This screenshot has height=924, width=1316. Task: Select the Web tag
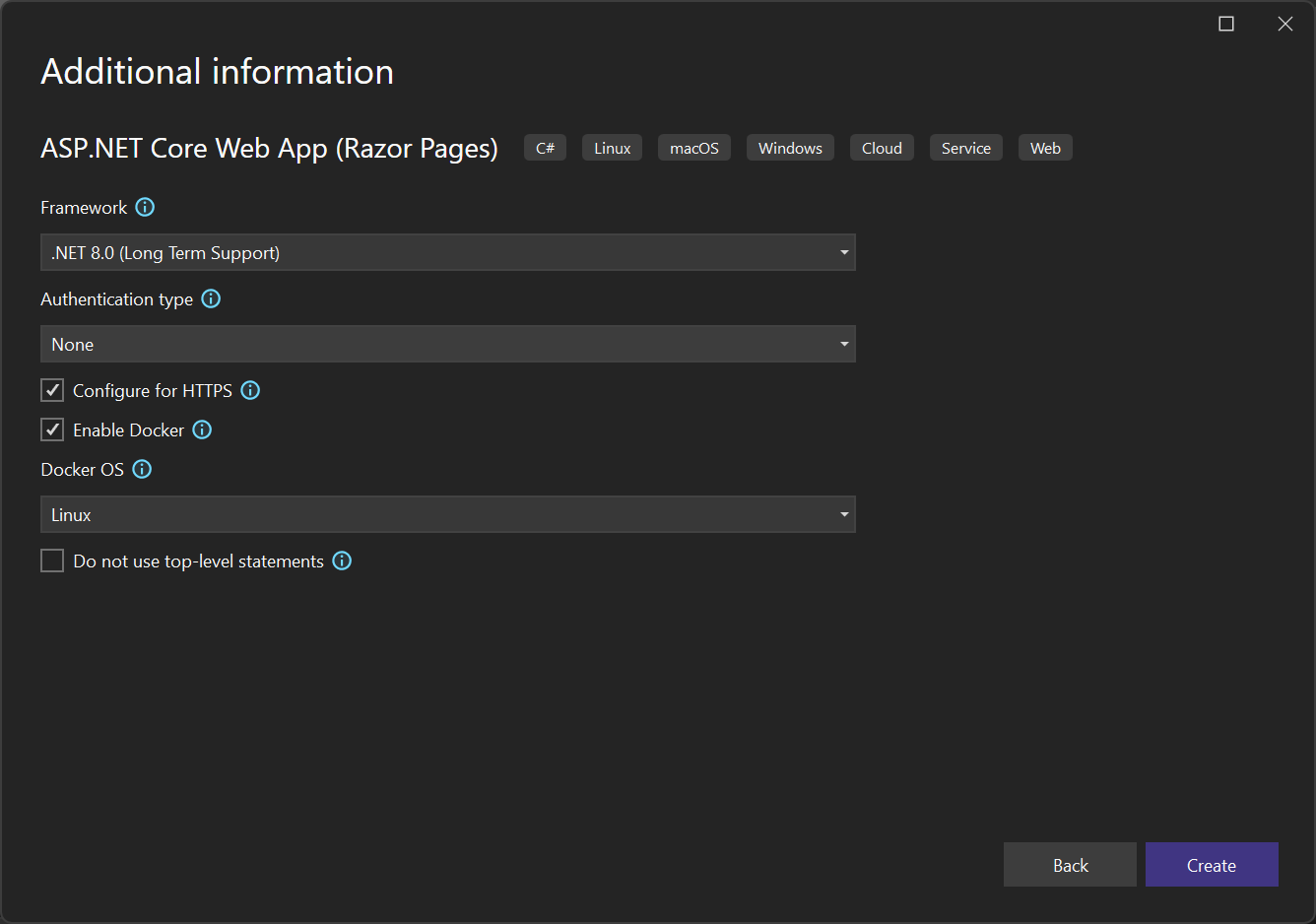point(1044,147)
